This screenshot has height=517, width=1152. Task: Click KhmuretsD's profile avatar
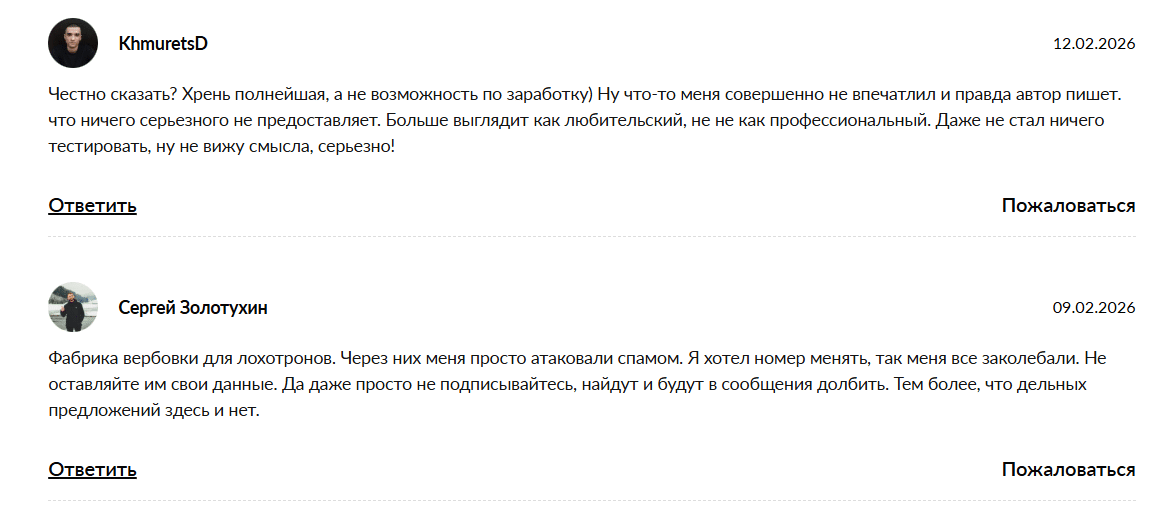73,43
